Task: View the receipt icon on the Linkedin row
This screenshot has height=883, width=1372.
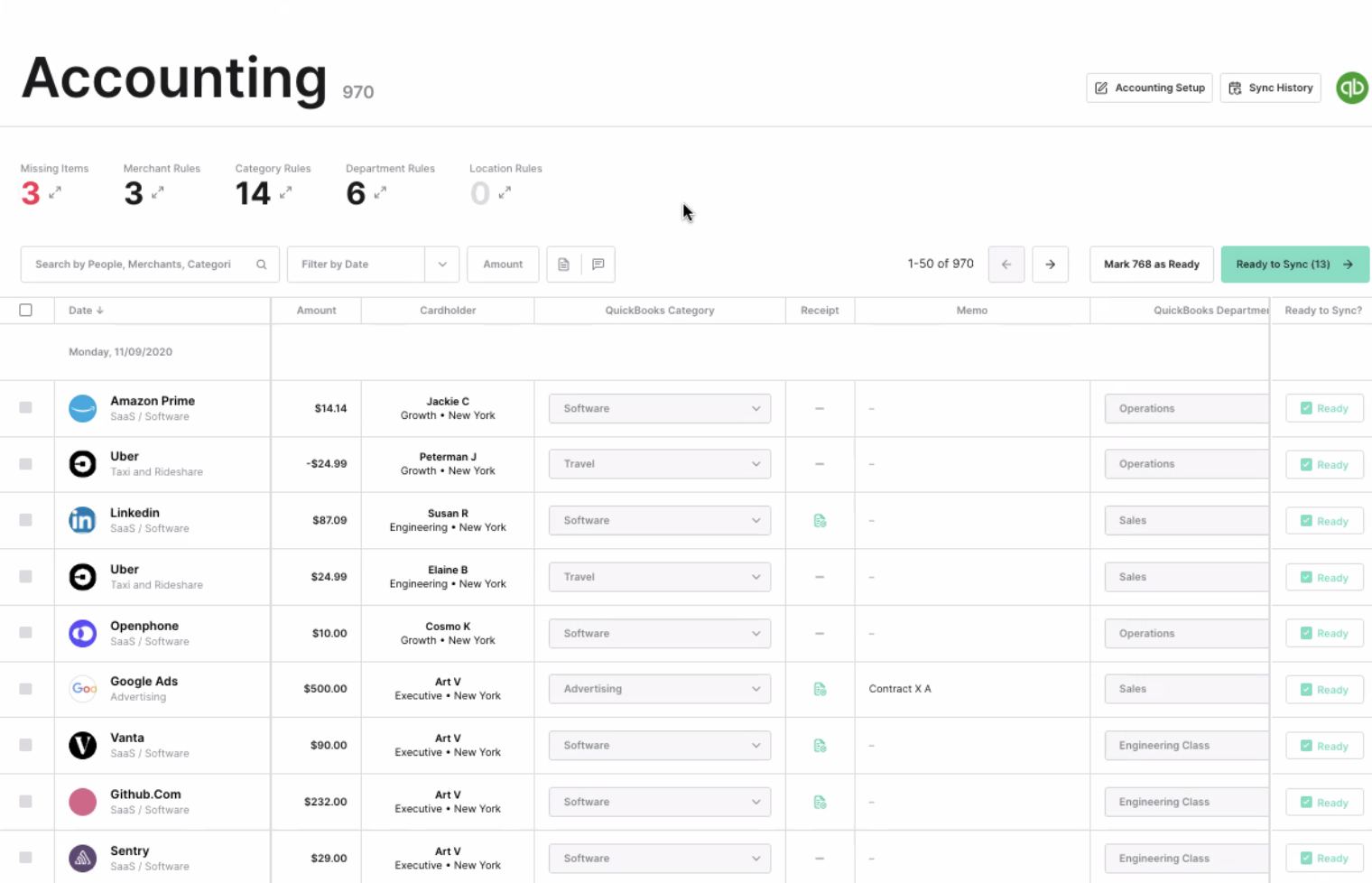Action: pos(820,520)
